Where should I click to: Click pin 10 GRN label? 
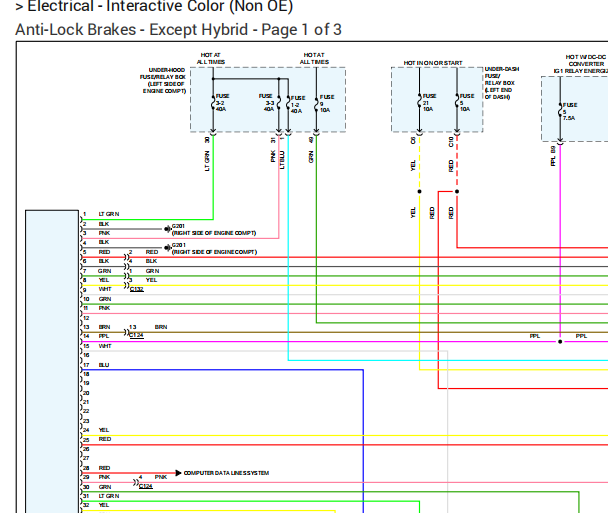click(x=105, y=299)
